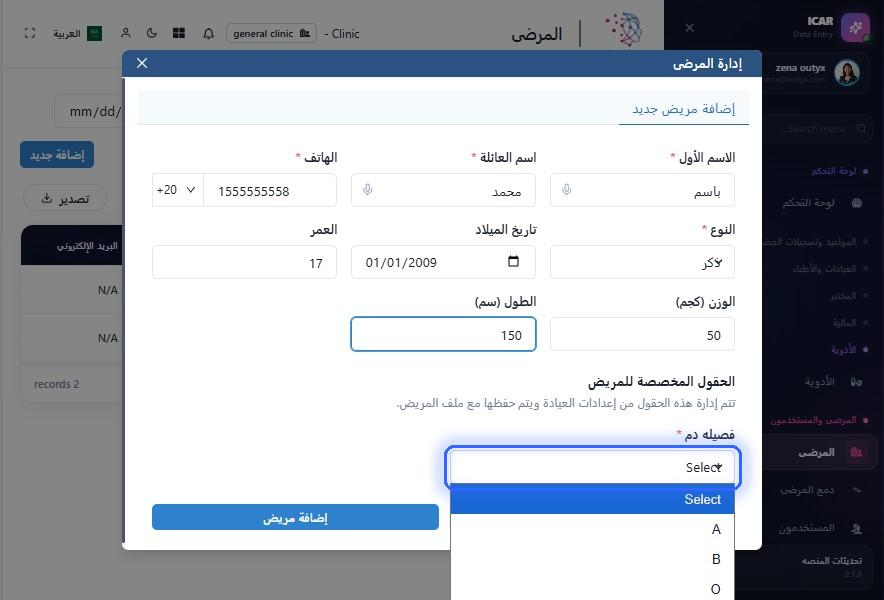Click the records 2 text
The width and height of the screenshot is (884, 600).
tap(56, 384)
